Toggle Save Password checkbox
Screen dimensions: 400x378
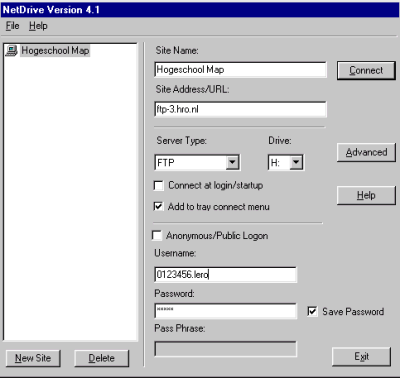click(312, 312)
